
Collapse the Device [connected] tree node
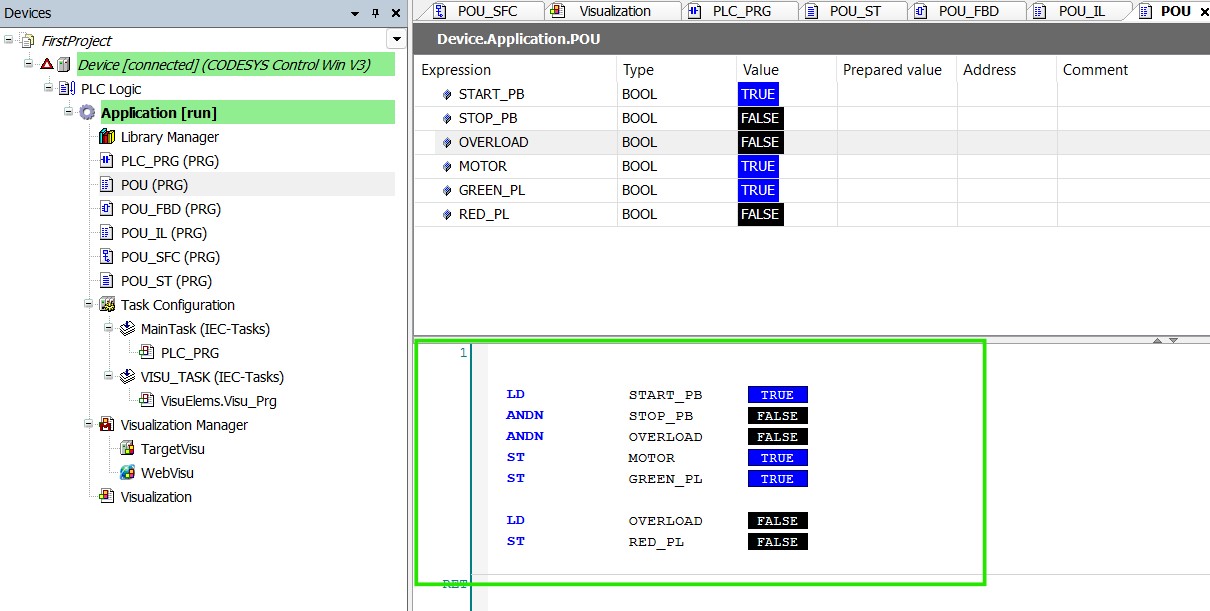point(29,65)
